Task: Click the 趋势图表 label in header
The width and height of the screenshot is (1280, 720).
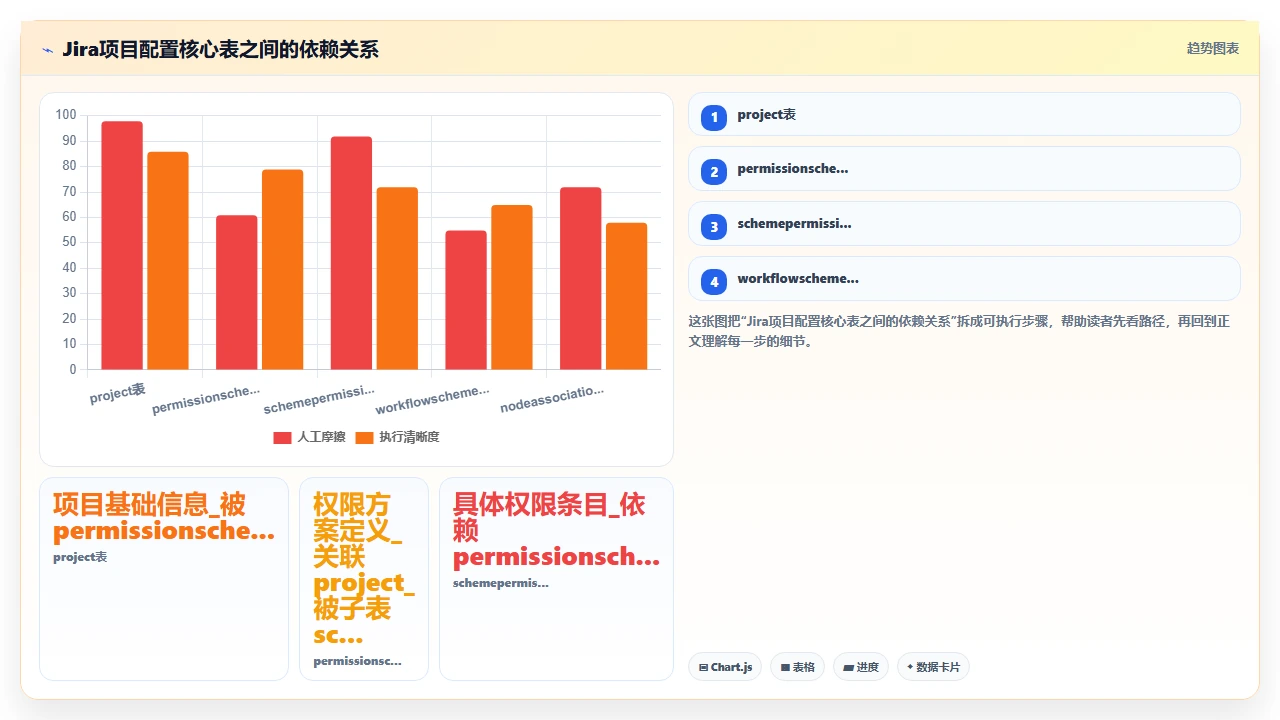Action: click(1213, 48)
